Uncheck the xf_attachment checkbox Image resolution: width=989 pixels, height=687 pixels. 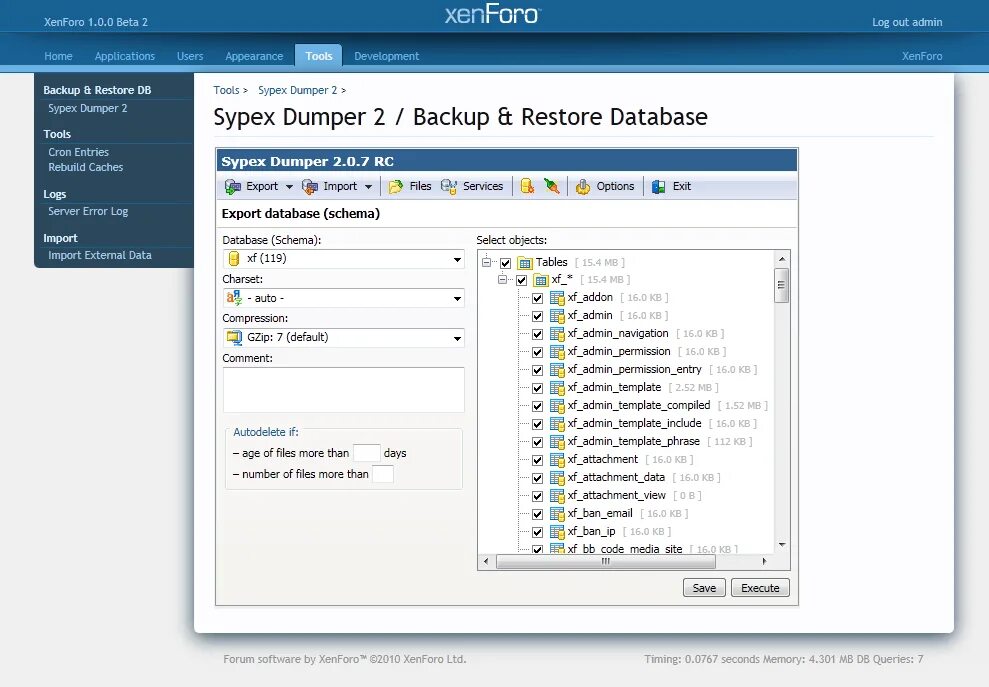point(537,460)
